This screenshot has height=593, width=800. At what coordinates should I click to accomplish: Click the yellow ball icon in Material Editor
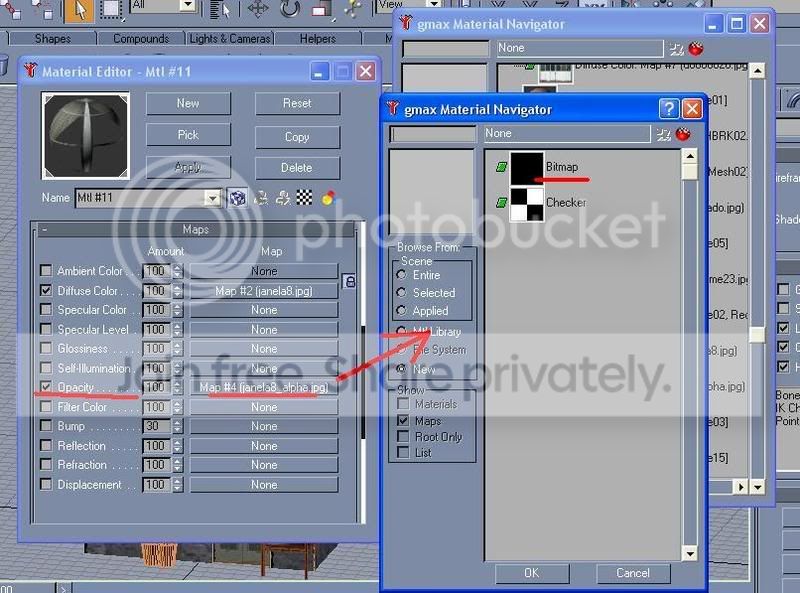coord(328,197)
